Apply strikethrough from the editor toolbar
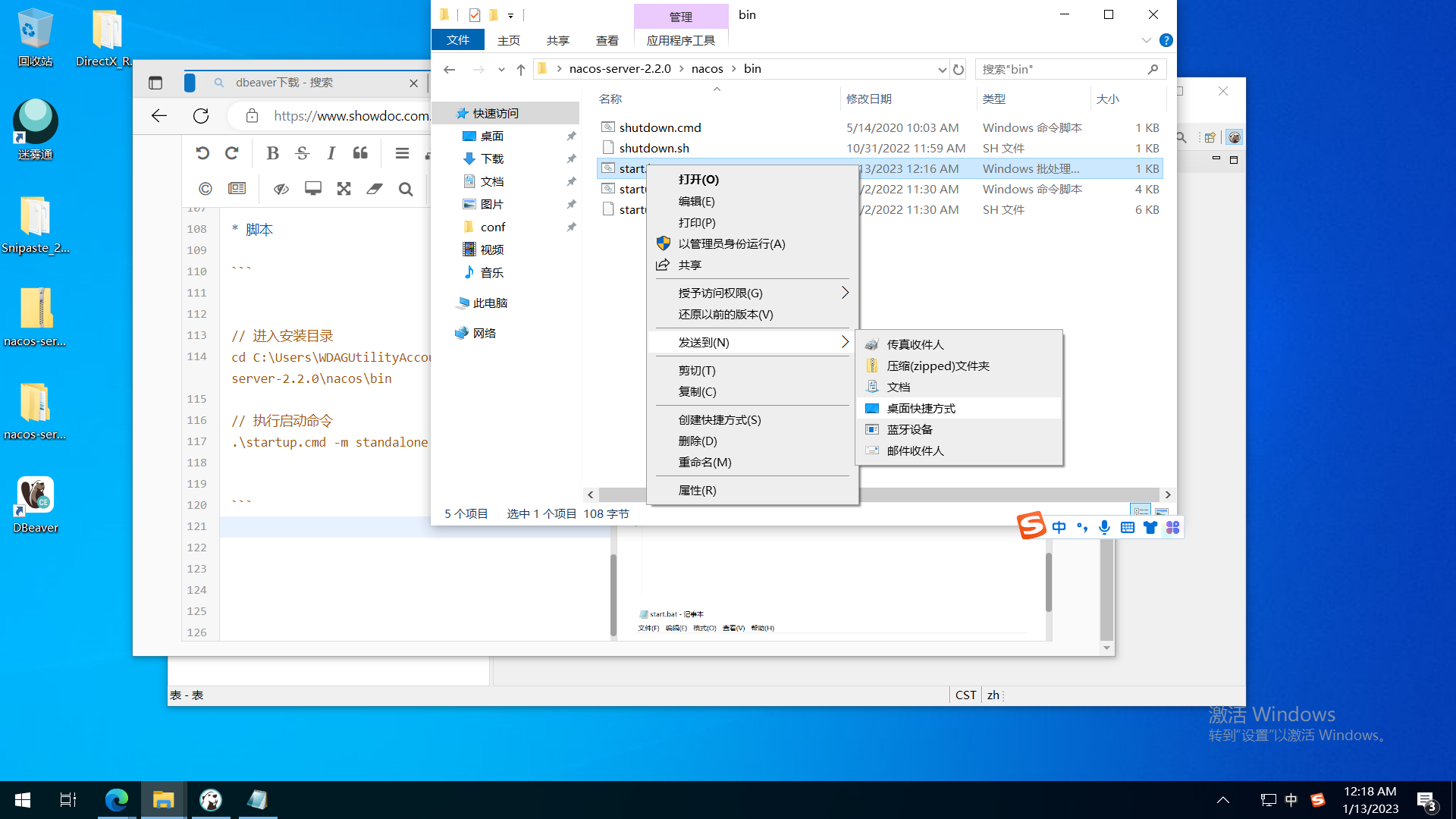This screenshot has height=819, width=1456. click(303, 153)
